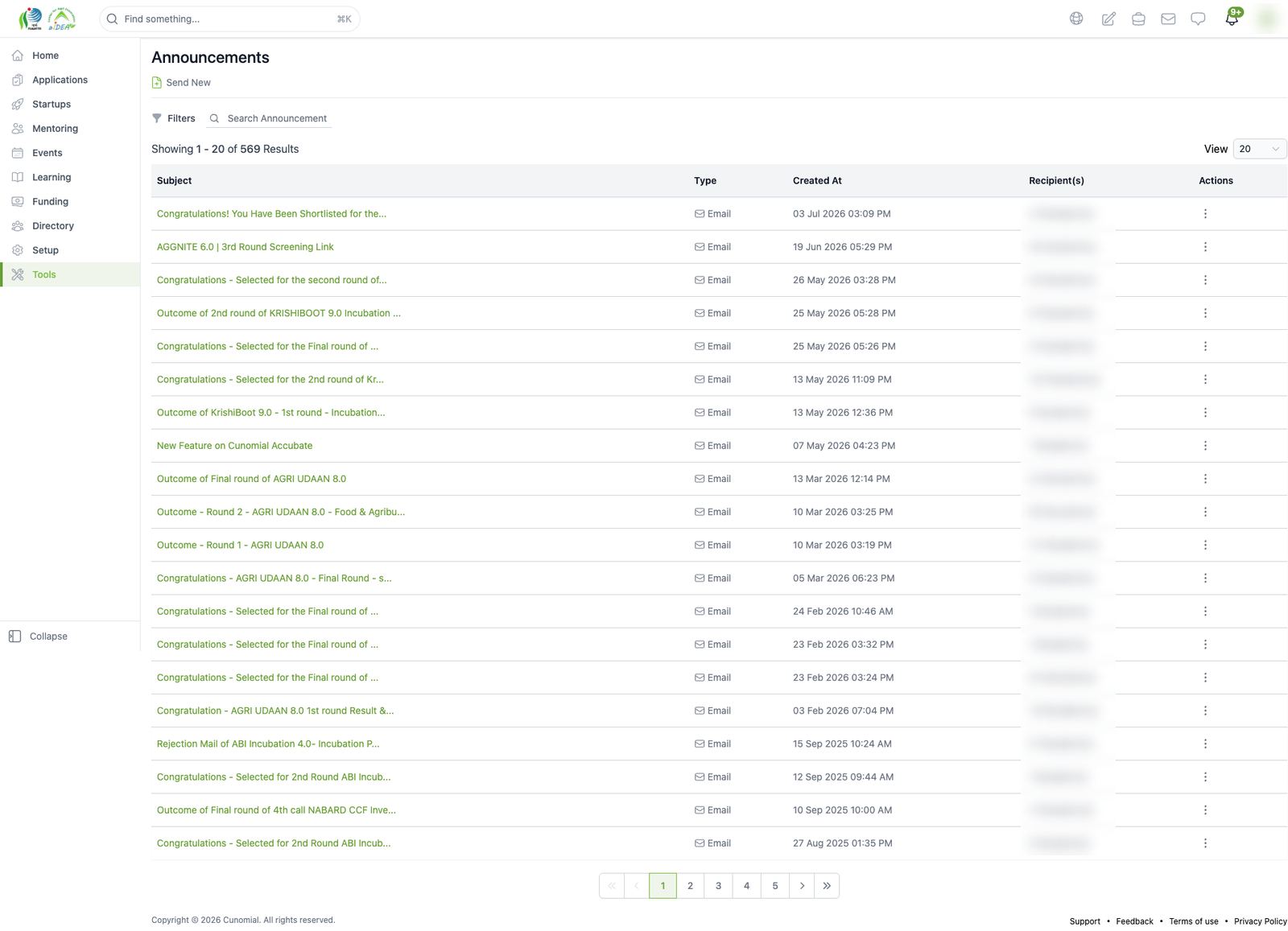
Task: Click the user avatar in top right
Action: 1267,19
